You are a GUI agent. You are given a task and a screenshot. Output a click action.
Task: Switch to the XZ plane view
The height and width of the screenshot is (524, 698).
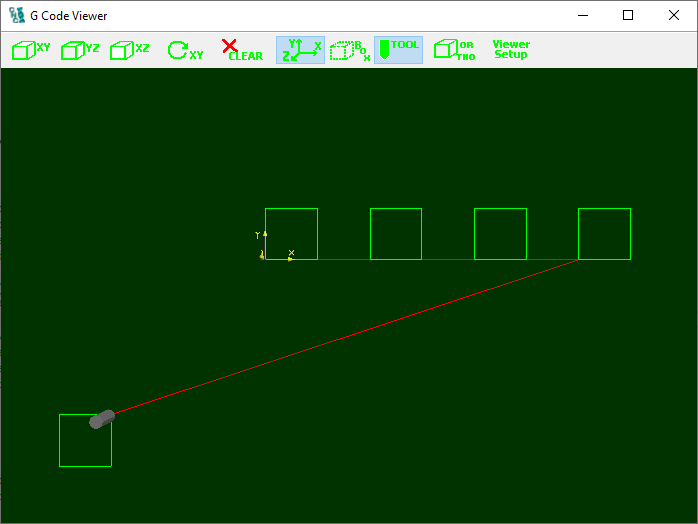(x=130, y=50)
